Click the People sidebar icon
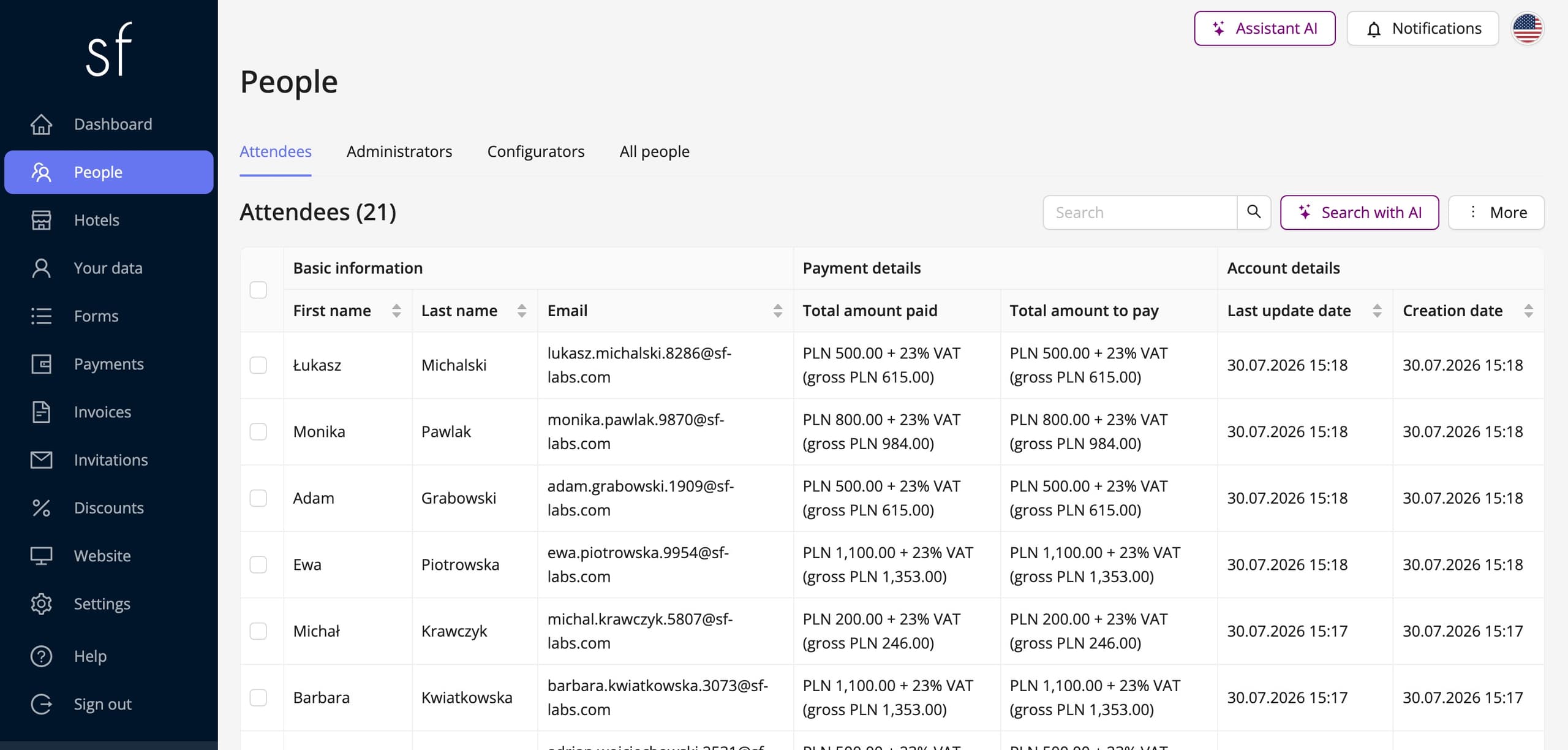Image resolution: width=1568 pixels, height=750 pixels. [41, 172]
